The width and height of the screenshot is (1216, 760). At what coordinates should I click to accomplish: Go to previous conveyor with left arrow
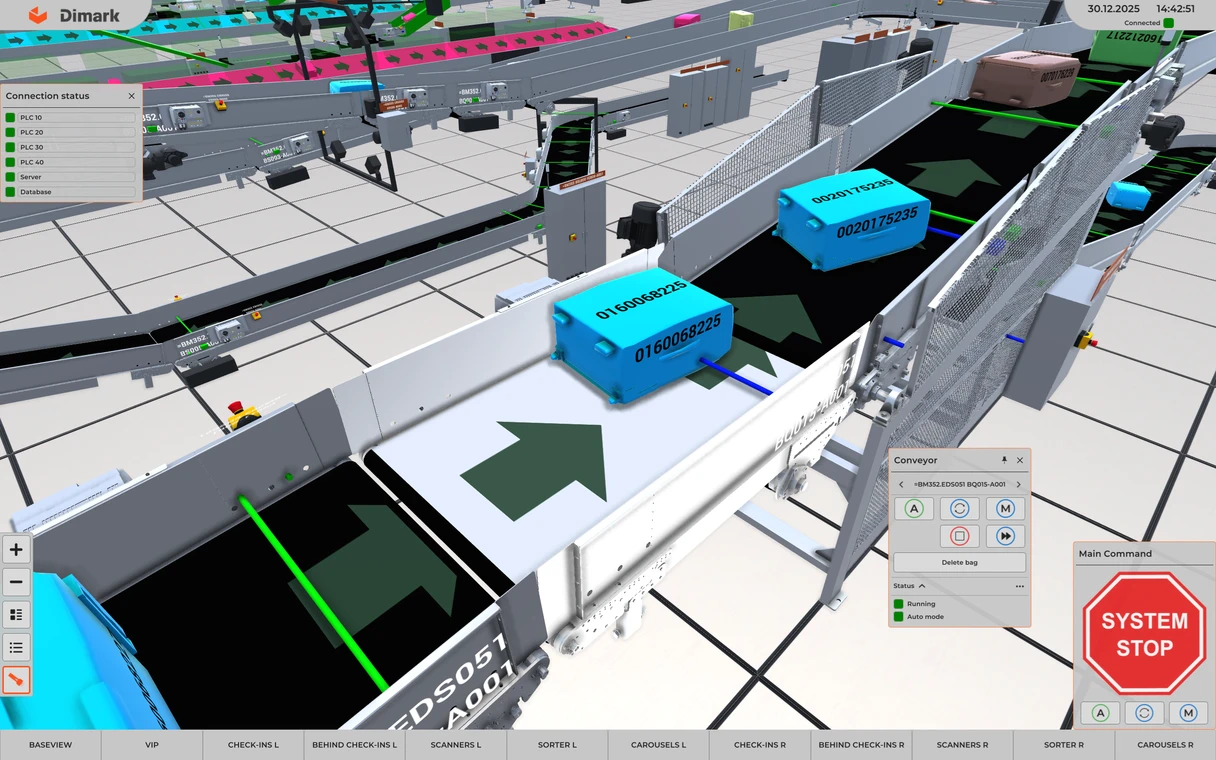(x=901, y=485)
